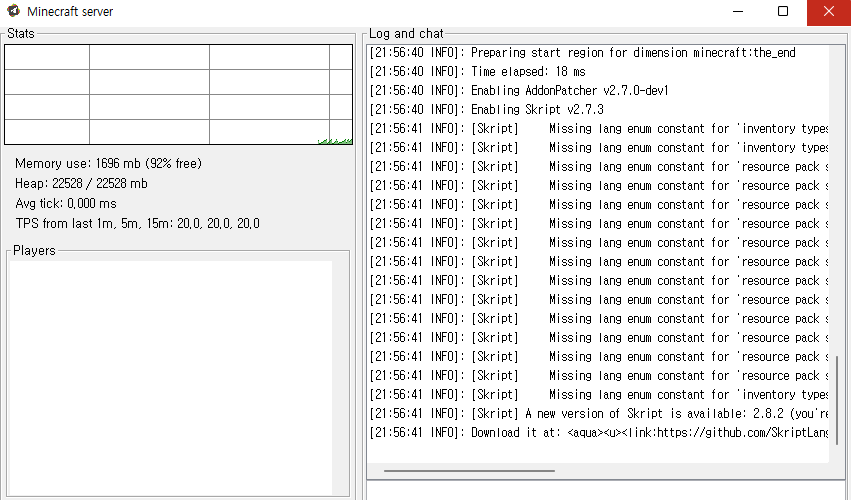Image resolution: width=851 pixels, height=500 pixels.
Task: Click the 'TPS from last 1m, 5m, 15m' line
Action: point(137,223)
